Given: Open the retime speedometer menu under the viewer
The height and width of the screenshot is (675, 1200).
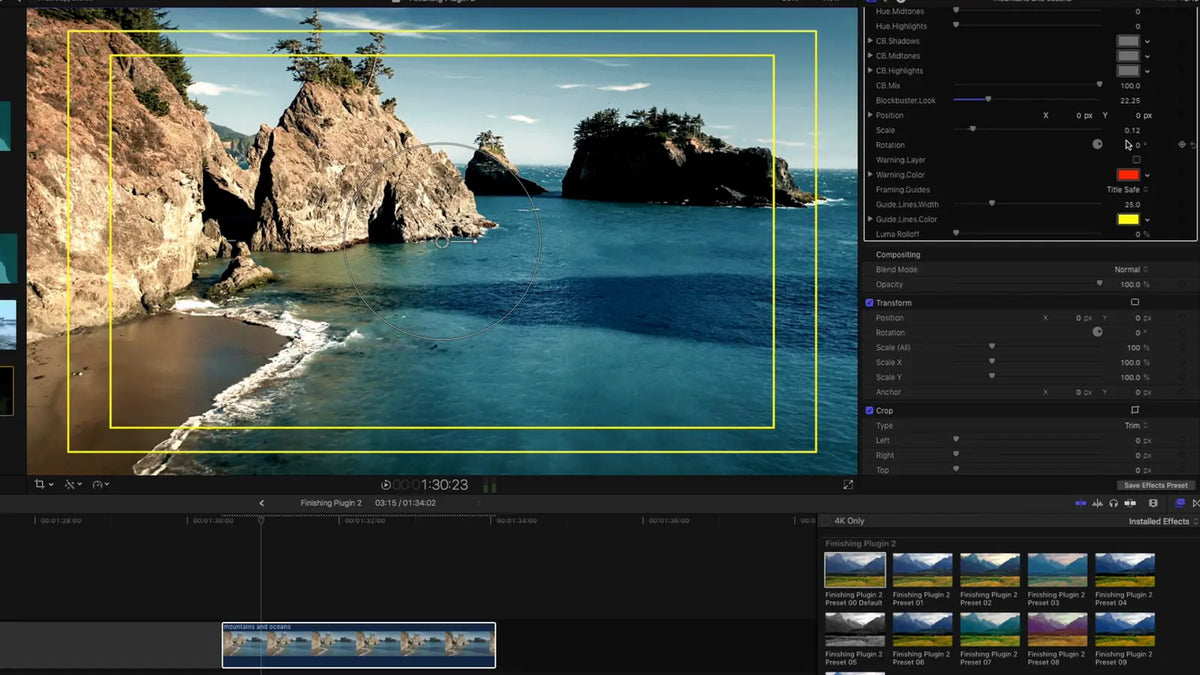Looking at the screenshot, I should pos(101,484).
